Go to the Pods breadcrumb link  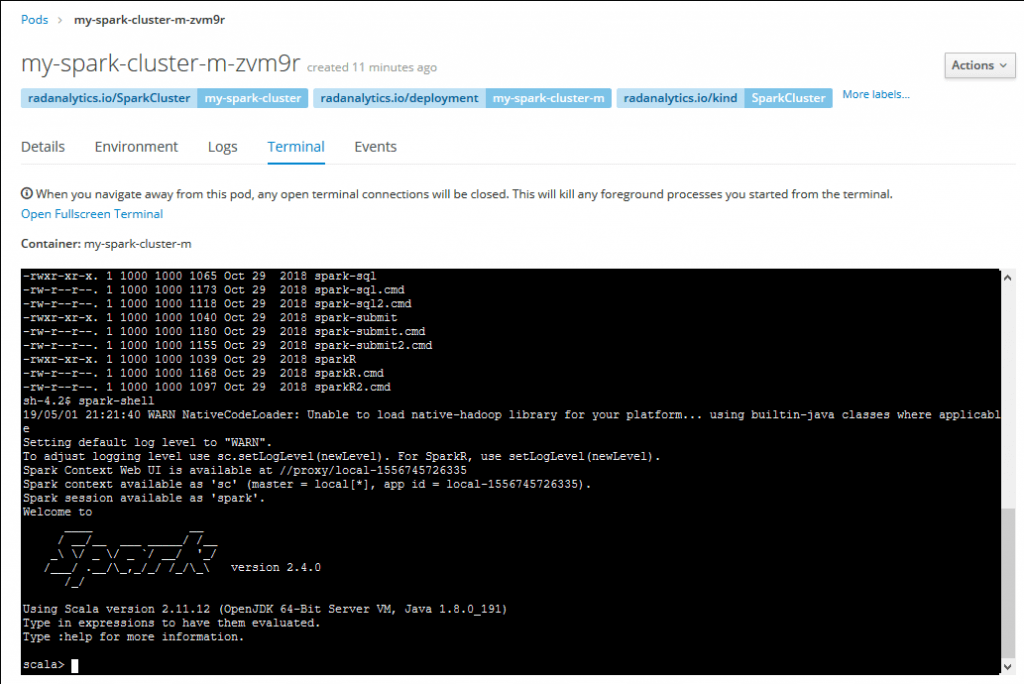pos(35,20)
